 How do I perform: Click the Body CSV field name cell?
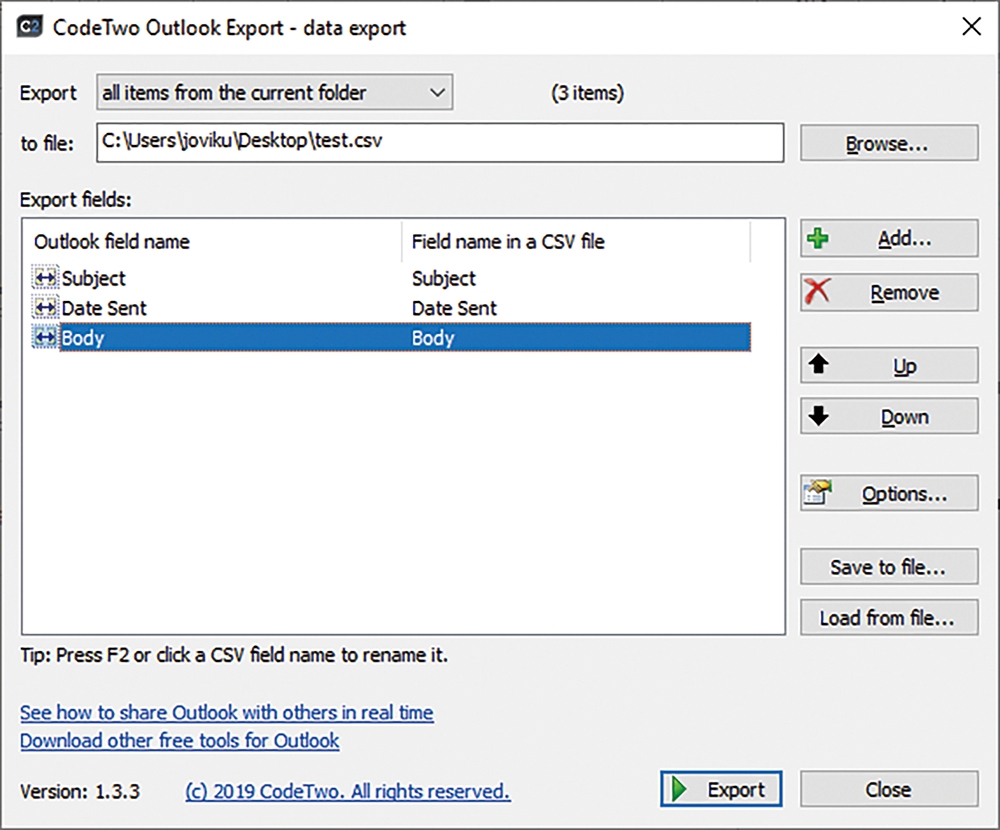[x=433, y=338]
